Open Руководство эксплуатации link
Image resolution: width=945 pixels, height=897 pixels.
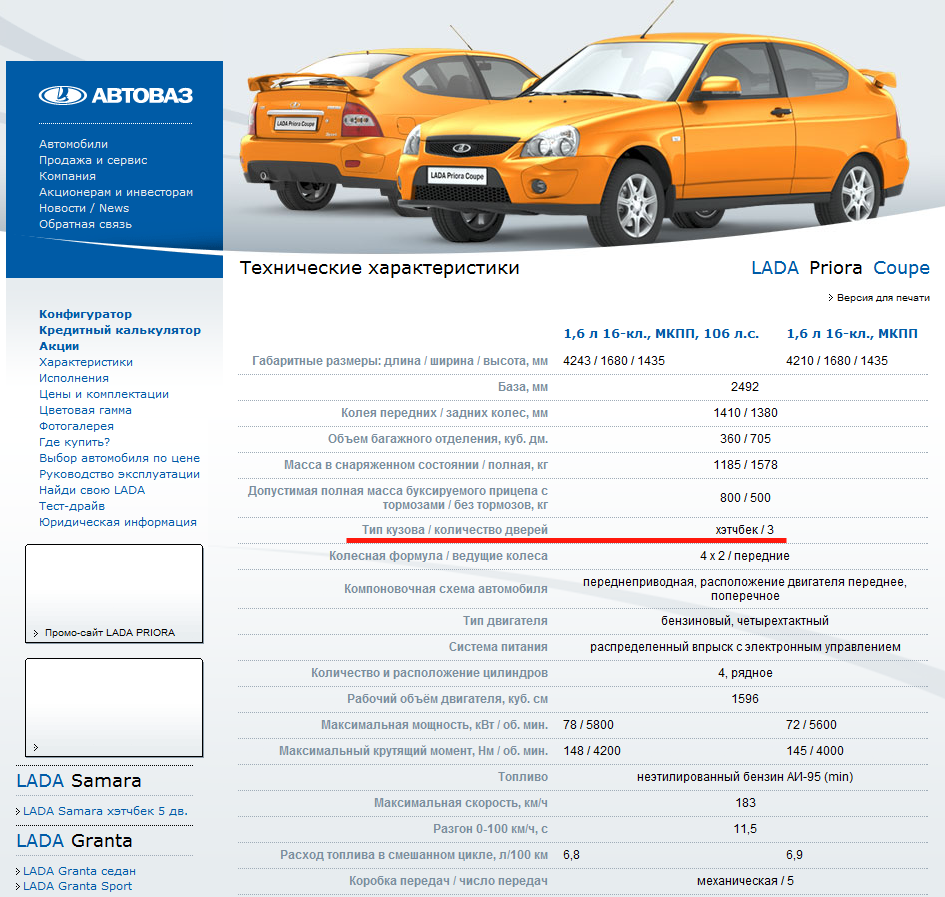pos(119,474)
